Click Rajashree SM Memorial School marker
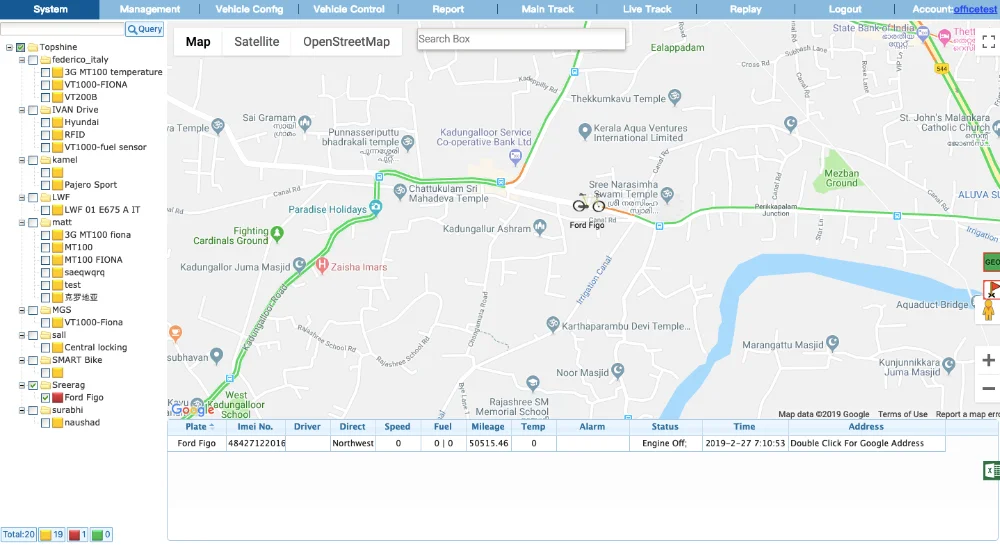1000x545 pixels. click(533, 383)
